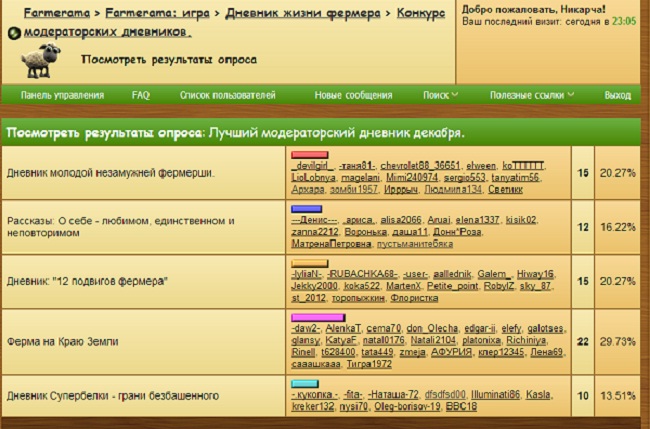Open voter profile Jekky2000

(315, 286)
